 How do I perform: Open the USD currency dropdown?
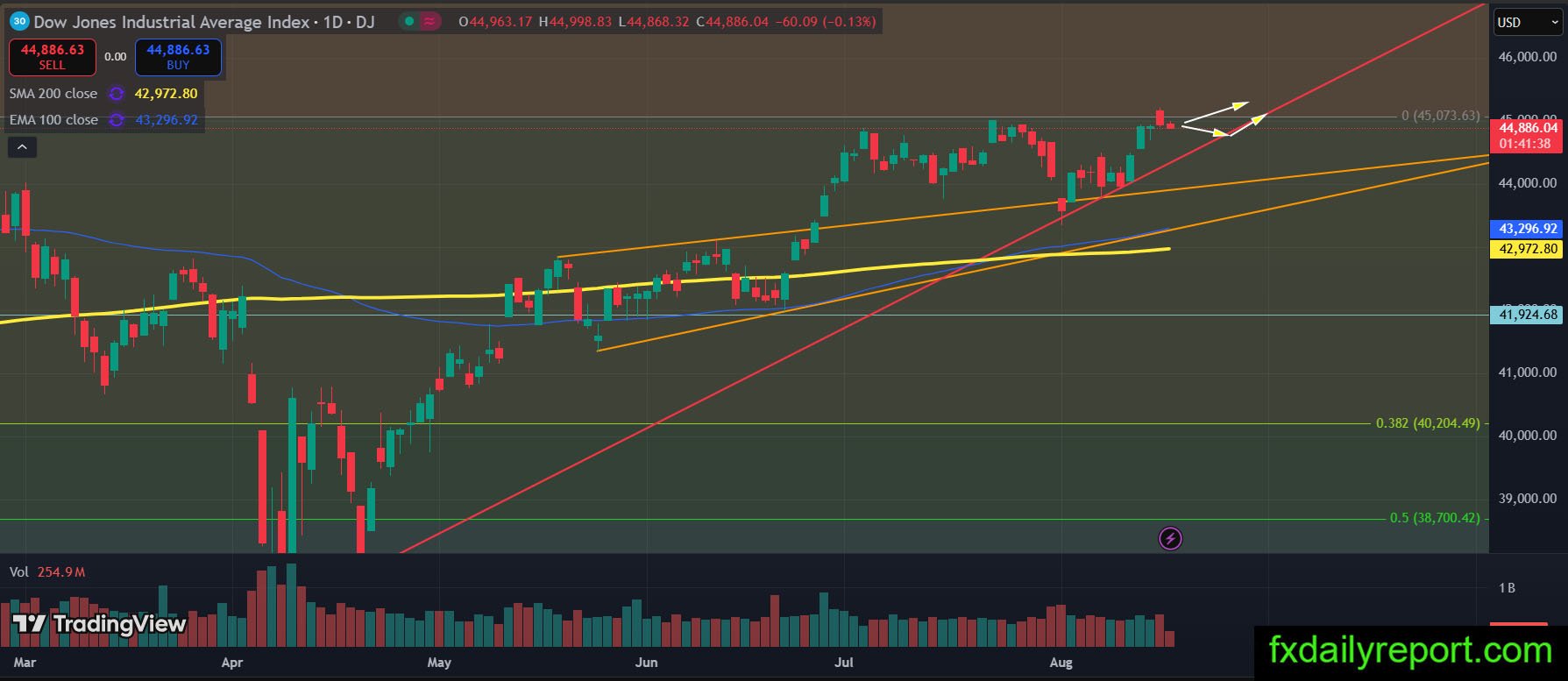[x=1528, y=23]
